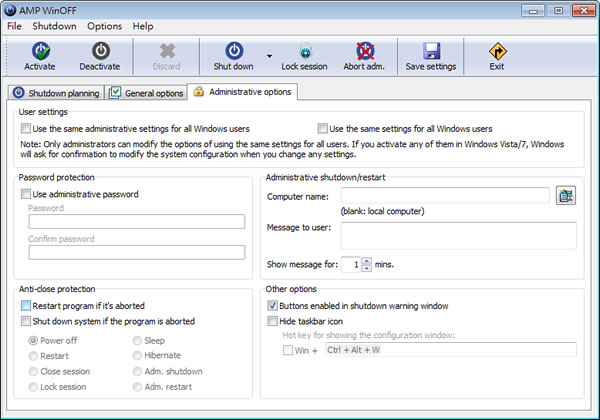
Task: Close the AMP WinOFF window
Action: [584, 11]
